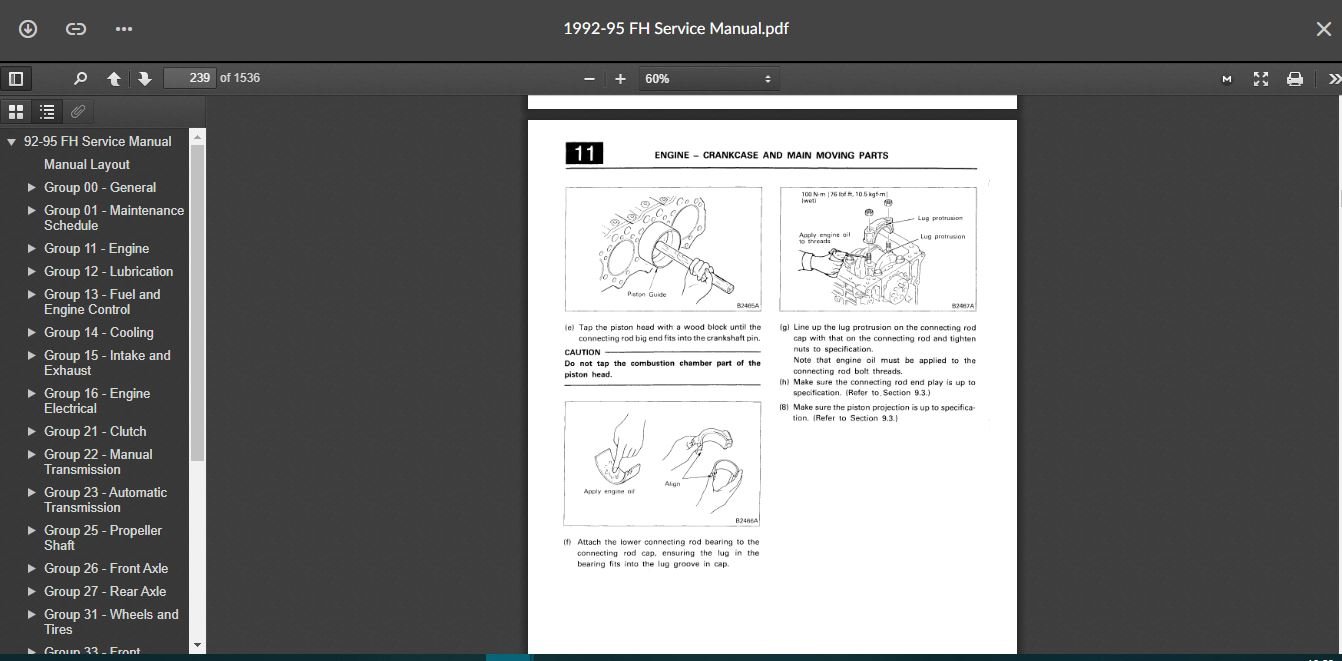
Task: Open the 92-95 FH Service Manual outline title
Action: (97, 142)
